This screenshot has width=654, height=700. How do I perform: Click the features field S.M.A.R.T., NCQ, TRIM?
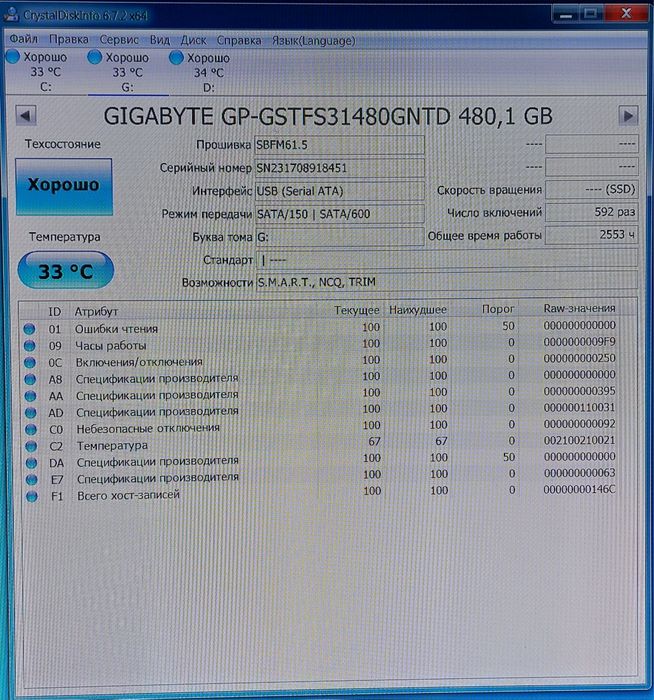point(446,282)
